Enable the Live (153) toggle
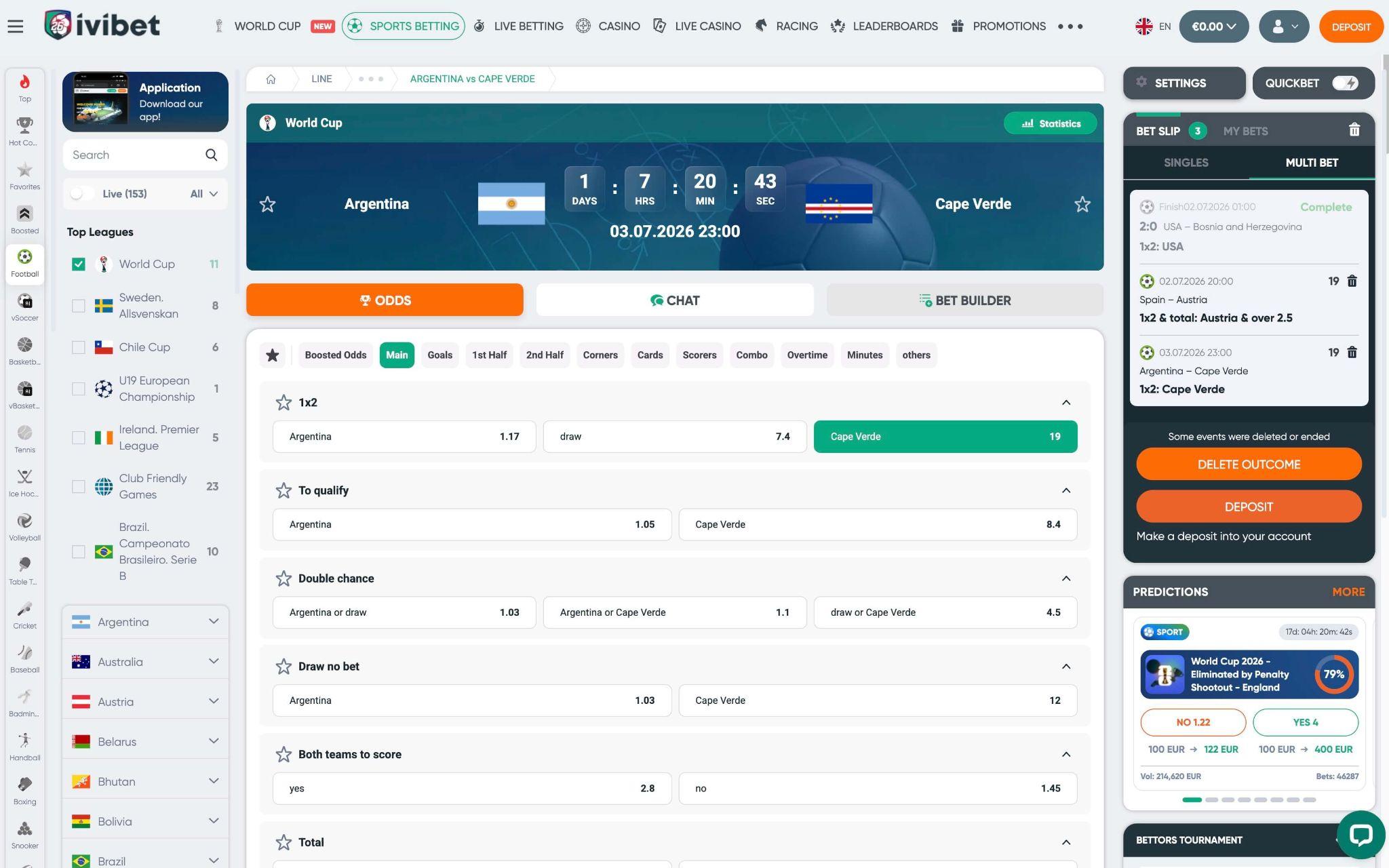This screenshot has height=868, width=1389. pyautogui.click(x=82, y=194)
